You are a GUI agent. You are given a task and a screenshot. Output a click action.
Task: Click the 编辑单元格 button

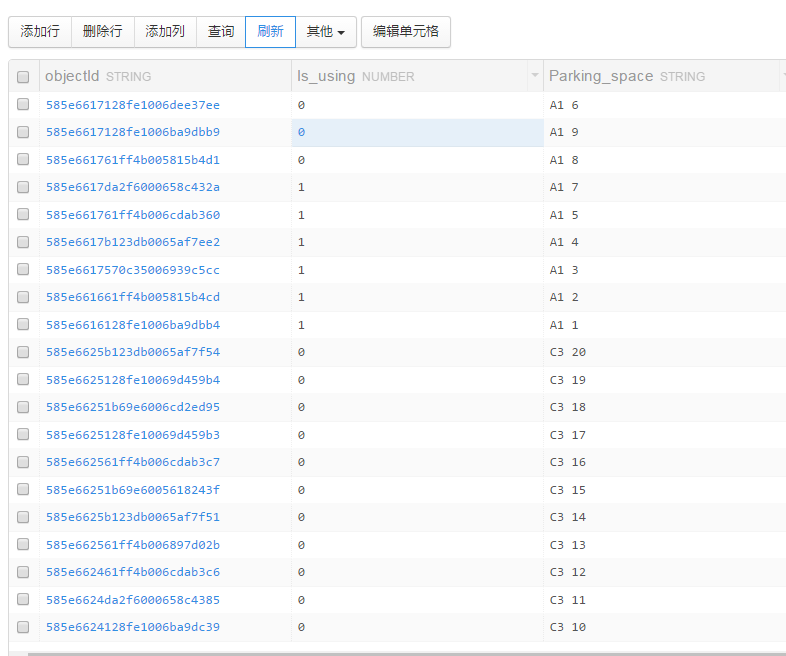406,32
